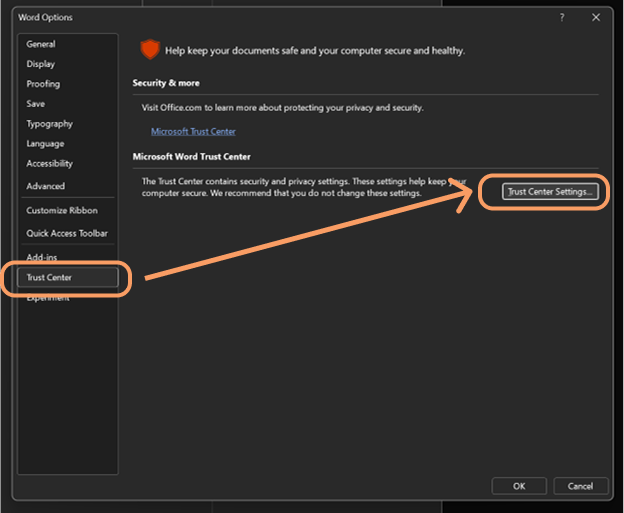
Task: Click the Microsoft Word Trust Center heading
Action: (191, 157)
